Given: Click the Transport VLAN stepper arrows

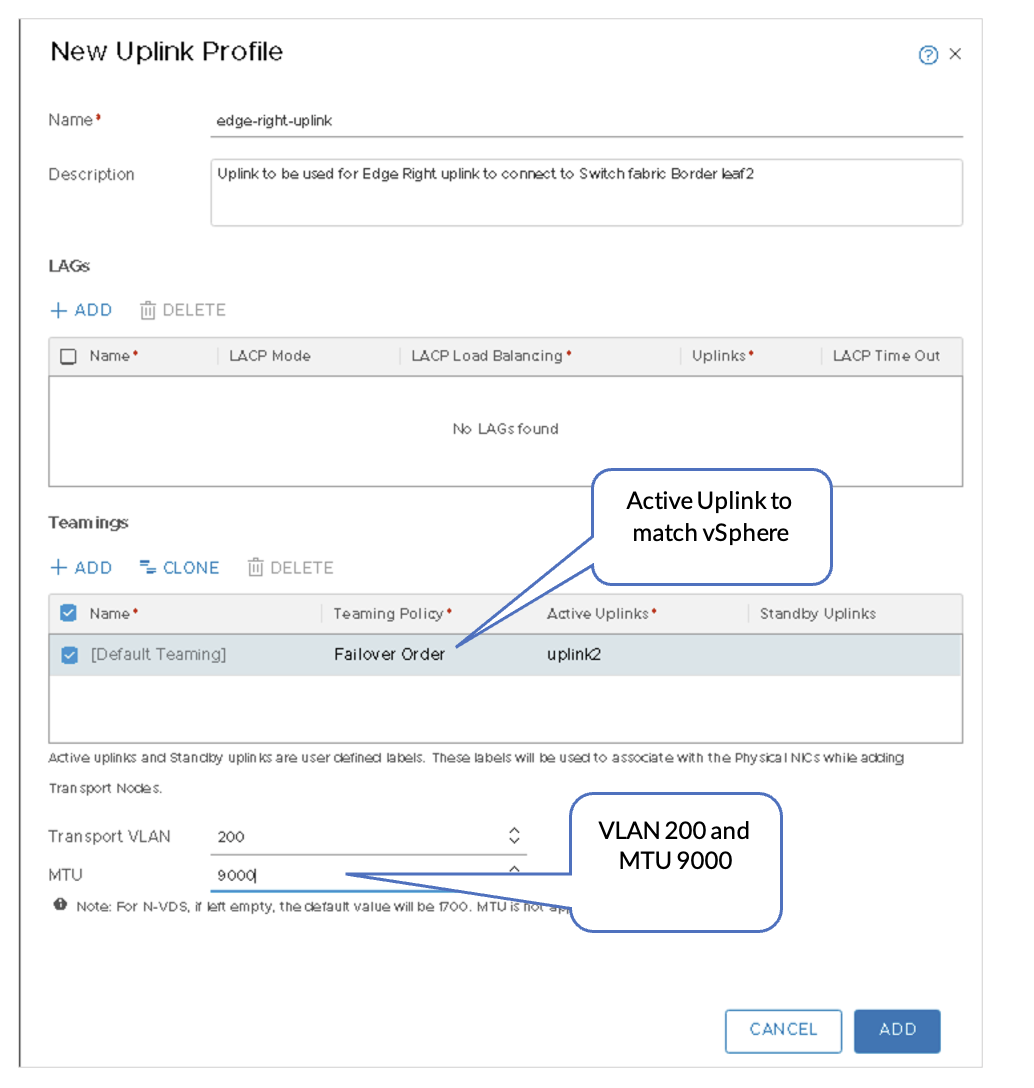Looking at the screenshot, I should (514, 836).
